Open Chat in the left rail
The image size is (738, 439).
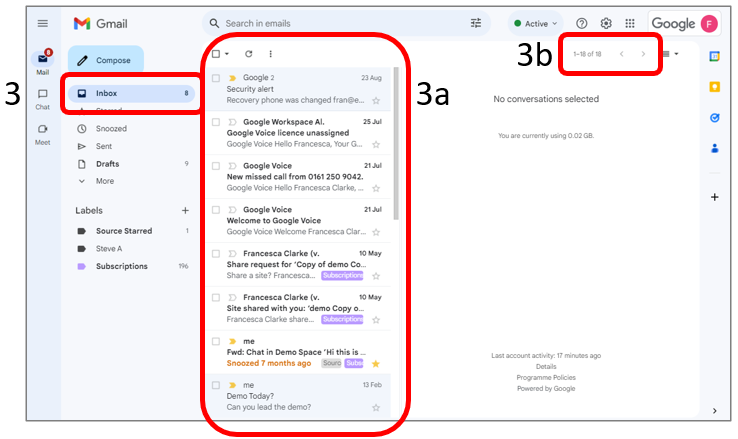tap(42, 99)
